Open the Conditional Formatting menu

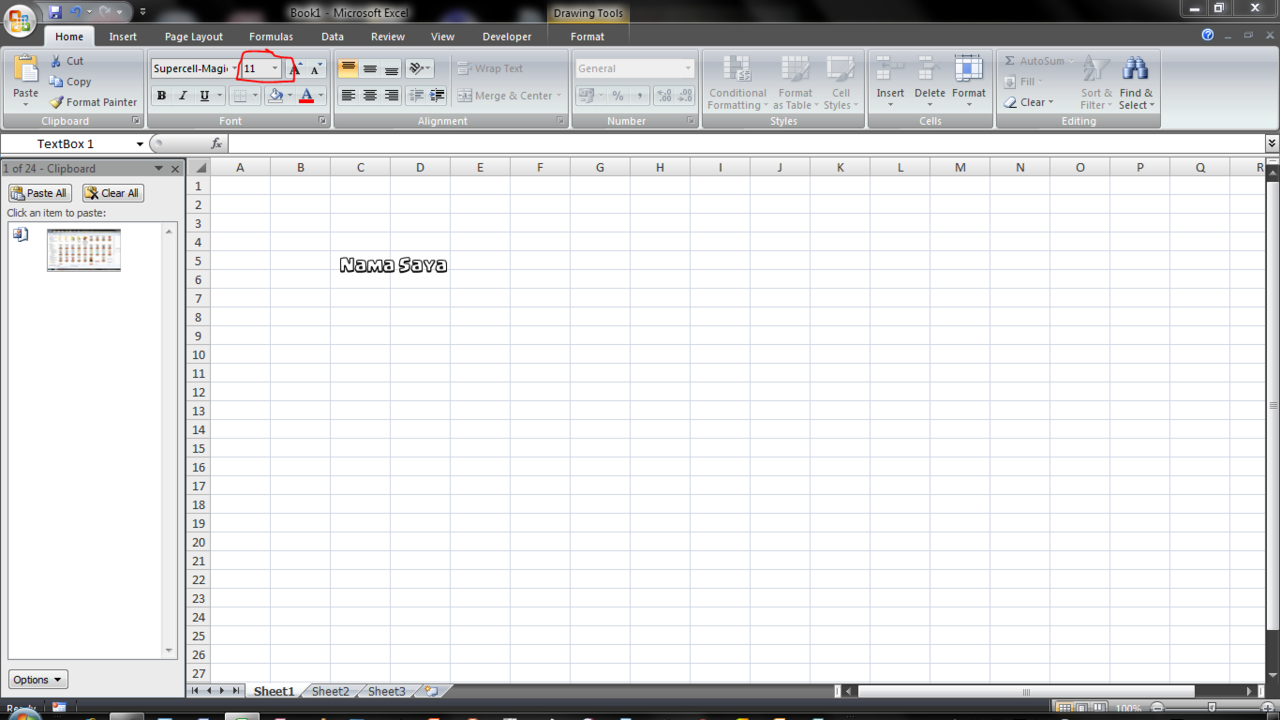point(737,83)
